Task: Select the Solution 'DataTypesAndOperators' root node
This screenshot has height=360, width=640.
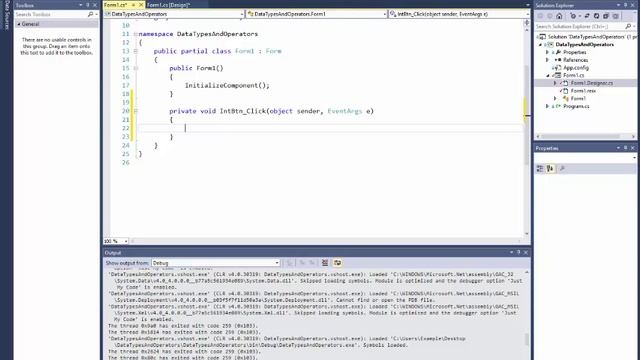Action: click(587, 37)
